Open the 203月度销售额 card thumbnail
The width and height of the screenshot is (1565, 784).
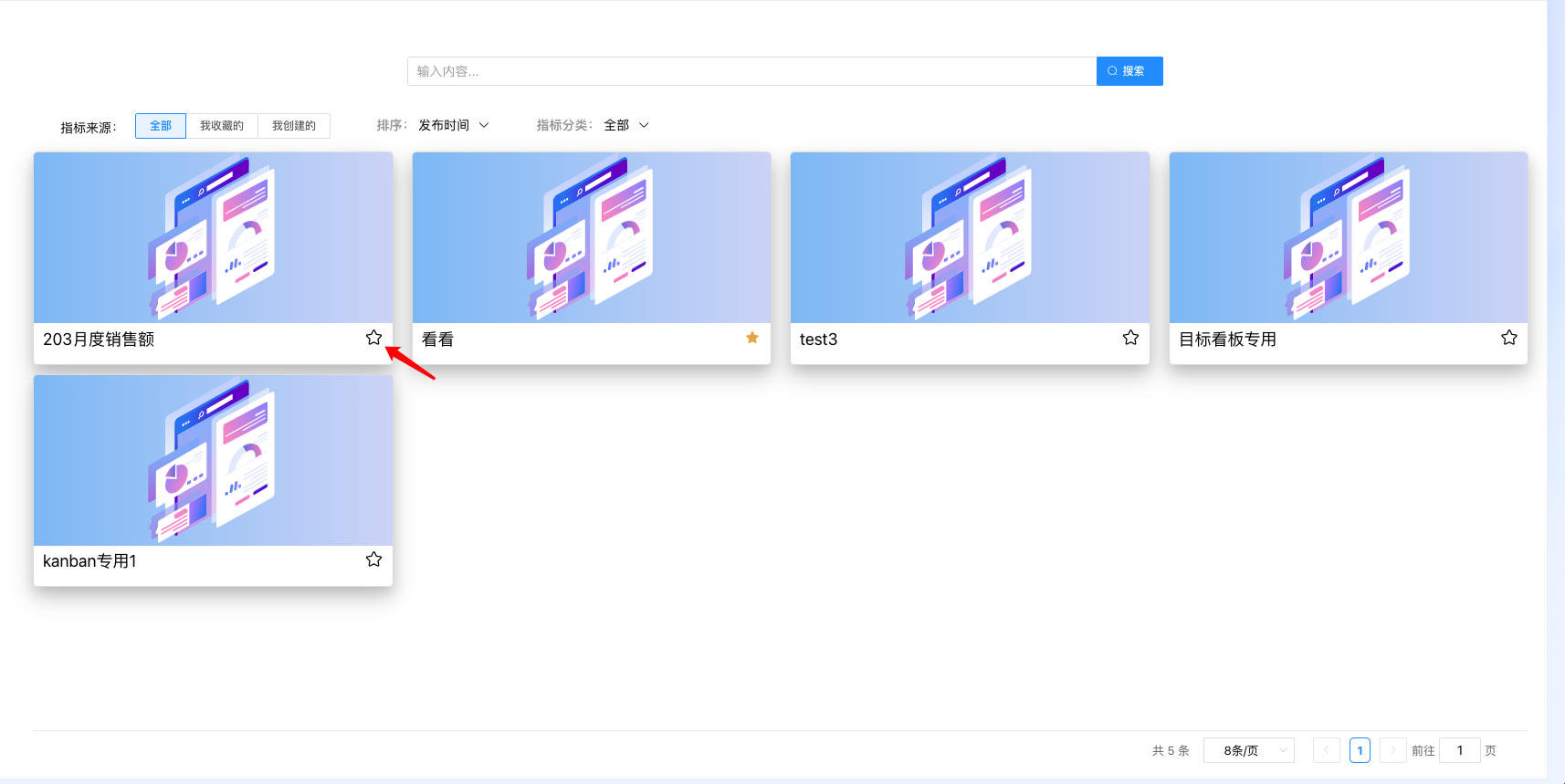pyautogui.click(x=213, y=237)
